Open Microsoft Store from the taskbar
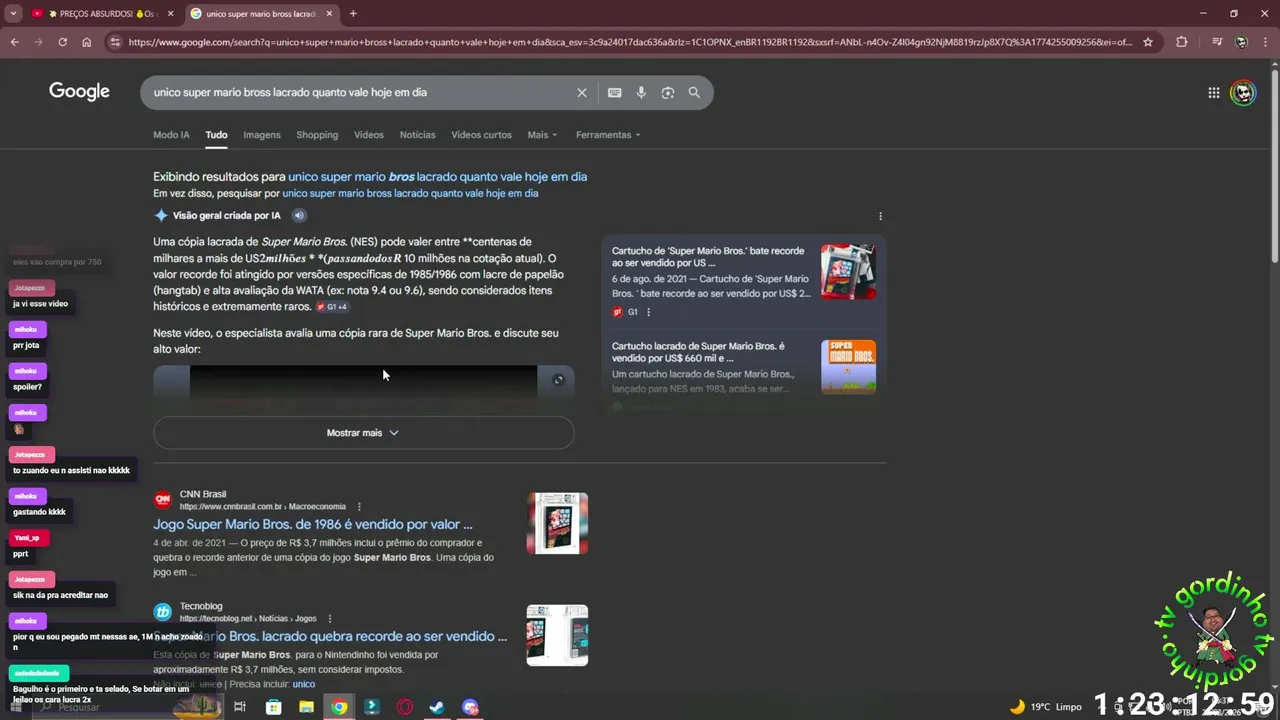Image resolution: width=1280 pixels, height=720 pixels. (x=274, y=707)
